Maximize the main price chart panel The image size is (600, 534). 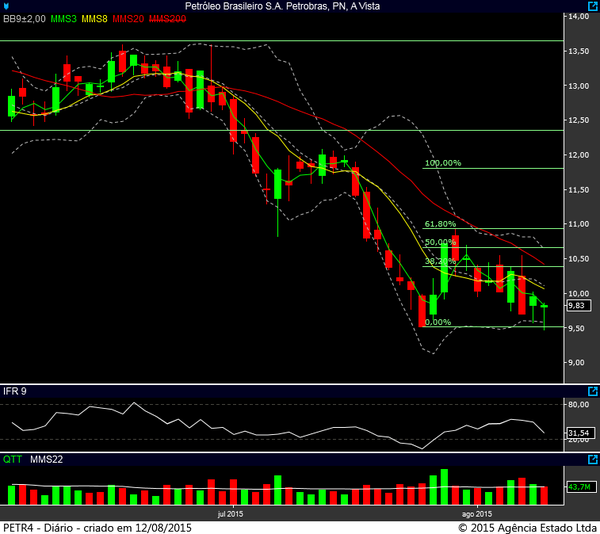click(592, 6)
